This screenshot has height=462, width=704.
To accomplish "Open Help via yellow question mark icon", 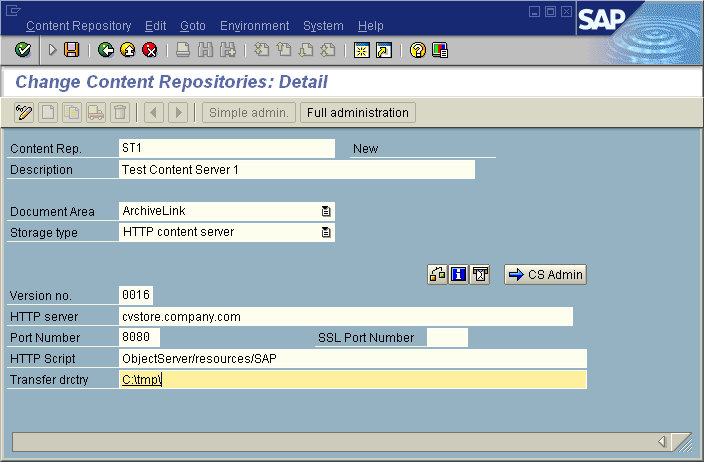I will point(418,49).
